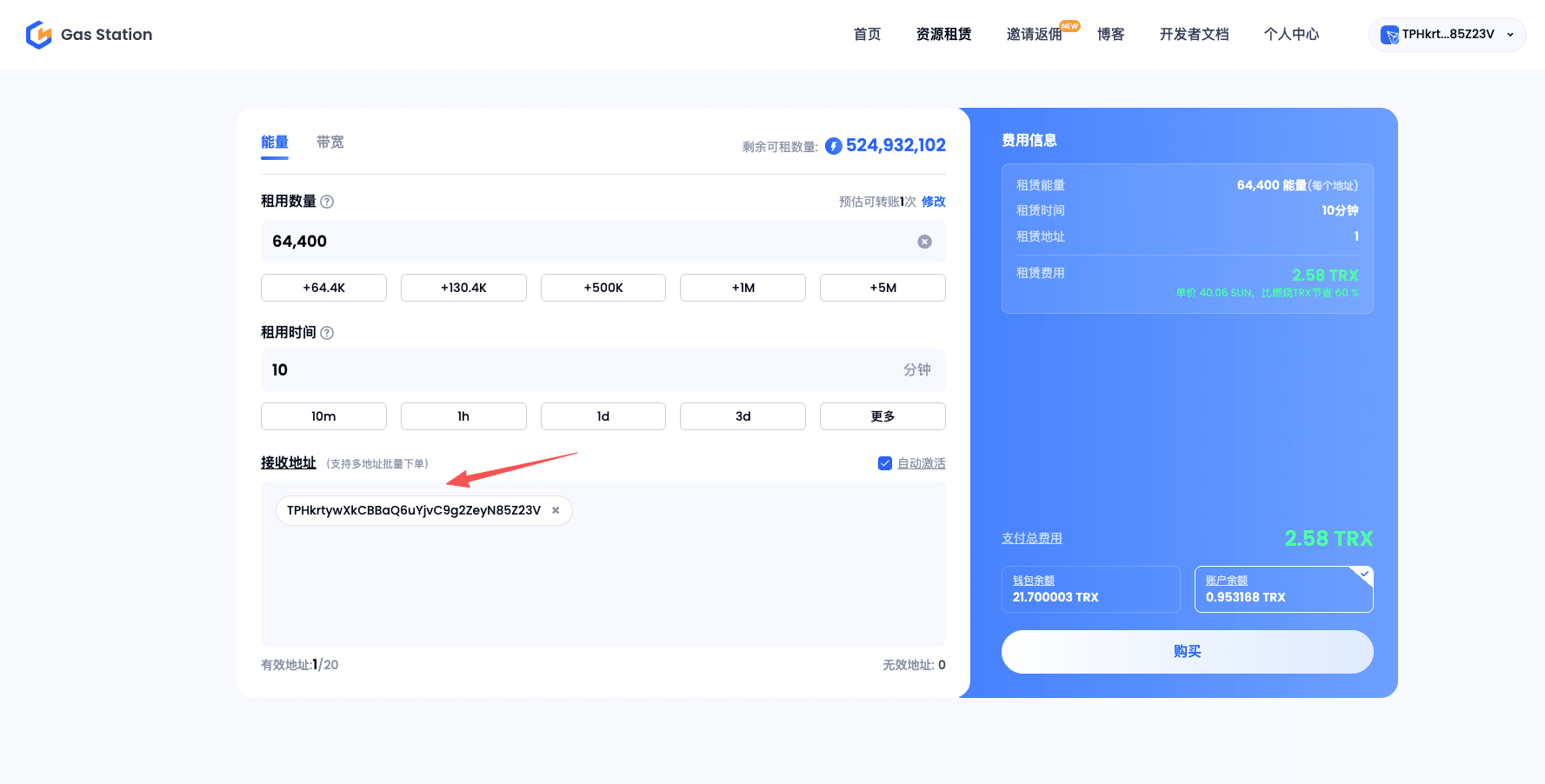The image size is (1545, 784).
Task: Switch to the 带宽 tab
Action: 330,143
